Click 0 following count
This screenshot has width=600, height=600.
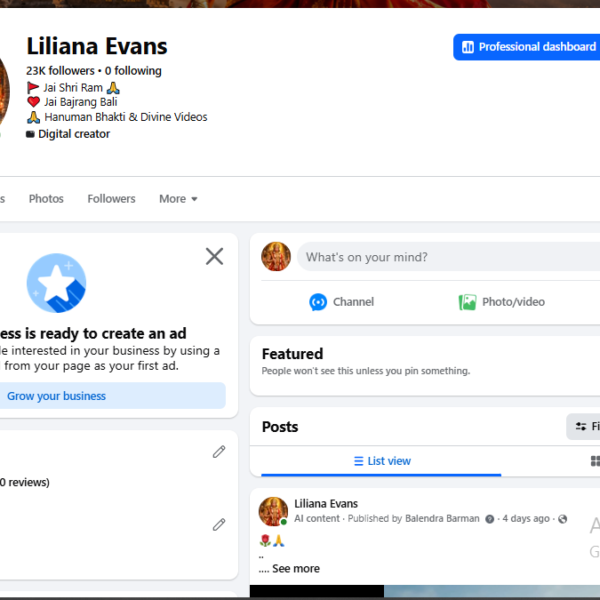pyautogui.click(x=133, y=71)
